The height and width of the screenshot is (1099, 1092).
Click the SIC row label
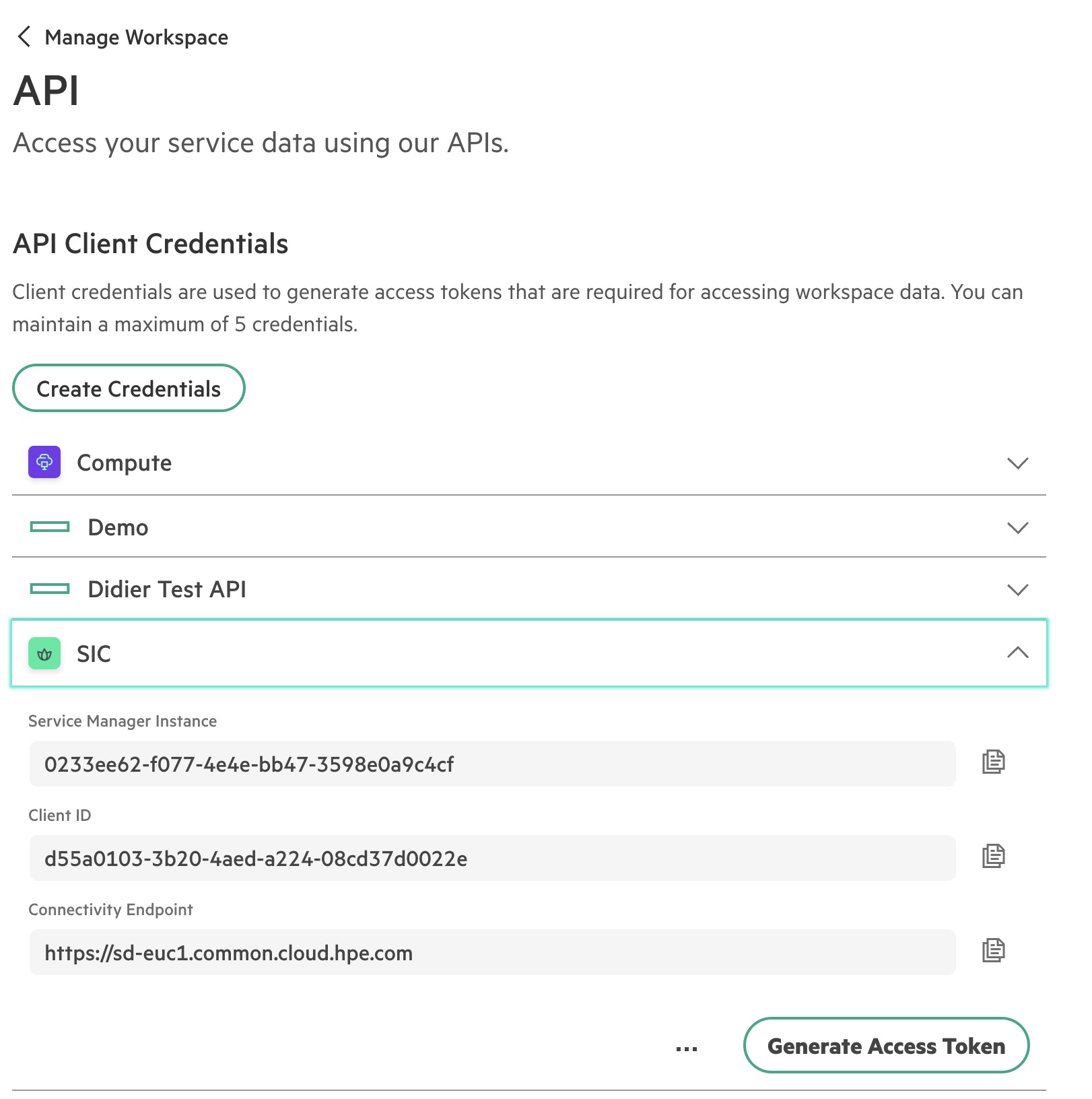[94, 654]
